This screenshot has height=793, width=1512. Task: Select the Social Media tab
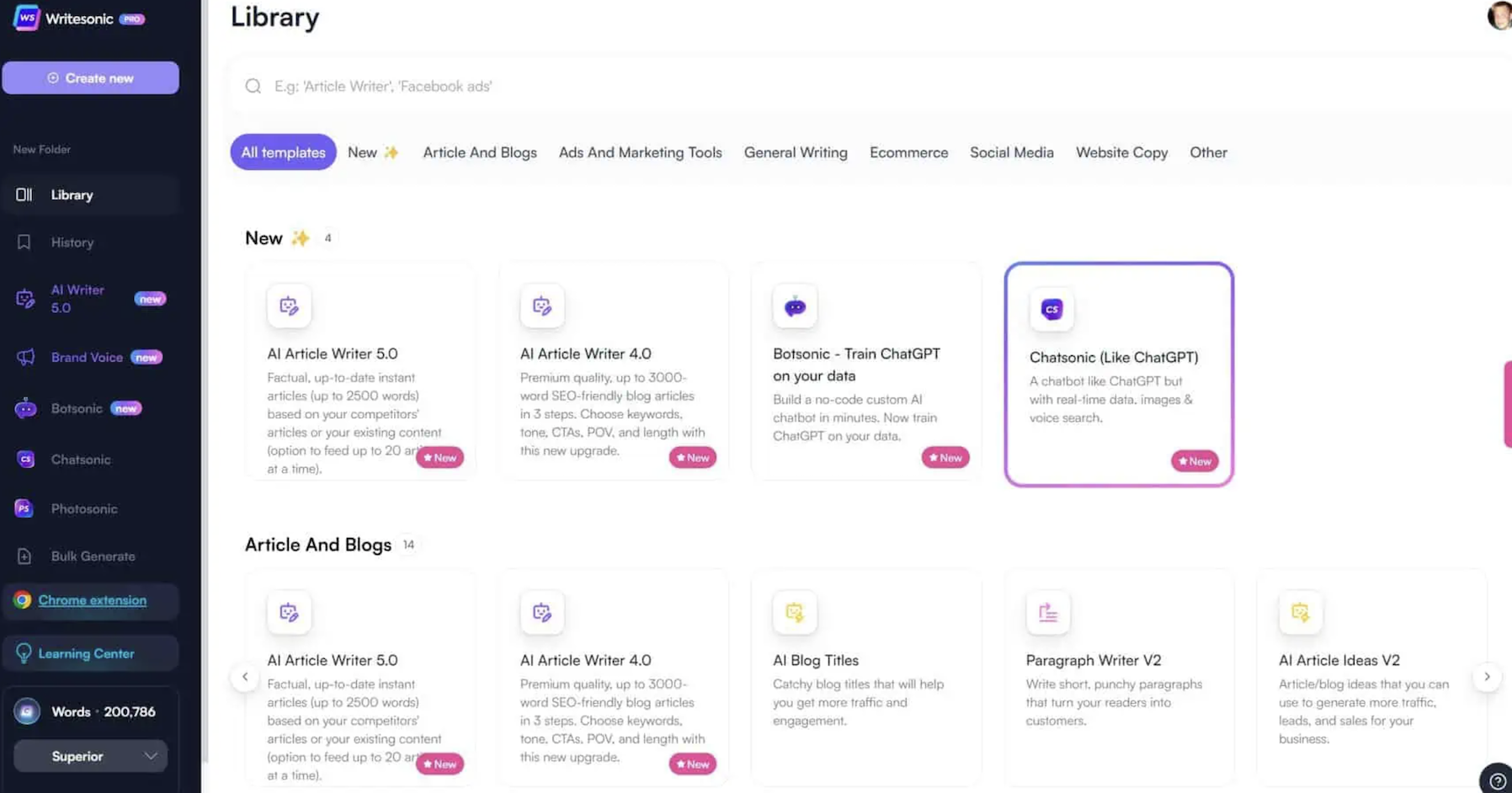coord(1011,152)
